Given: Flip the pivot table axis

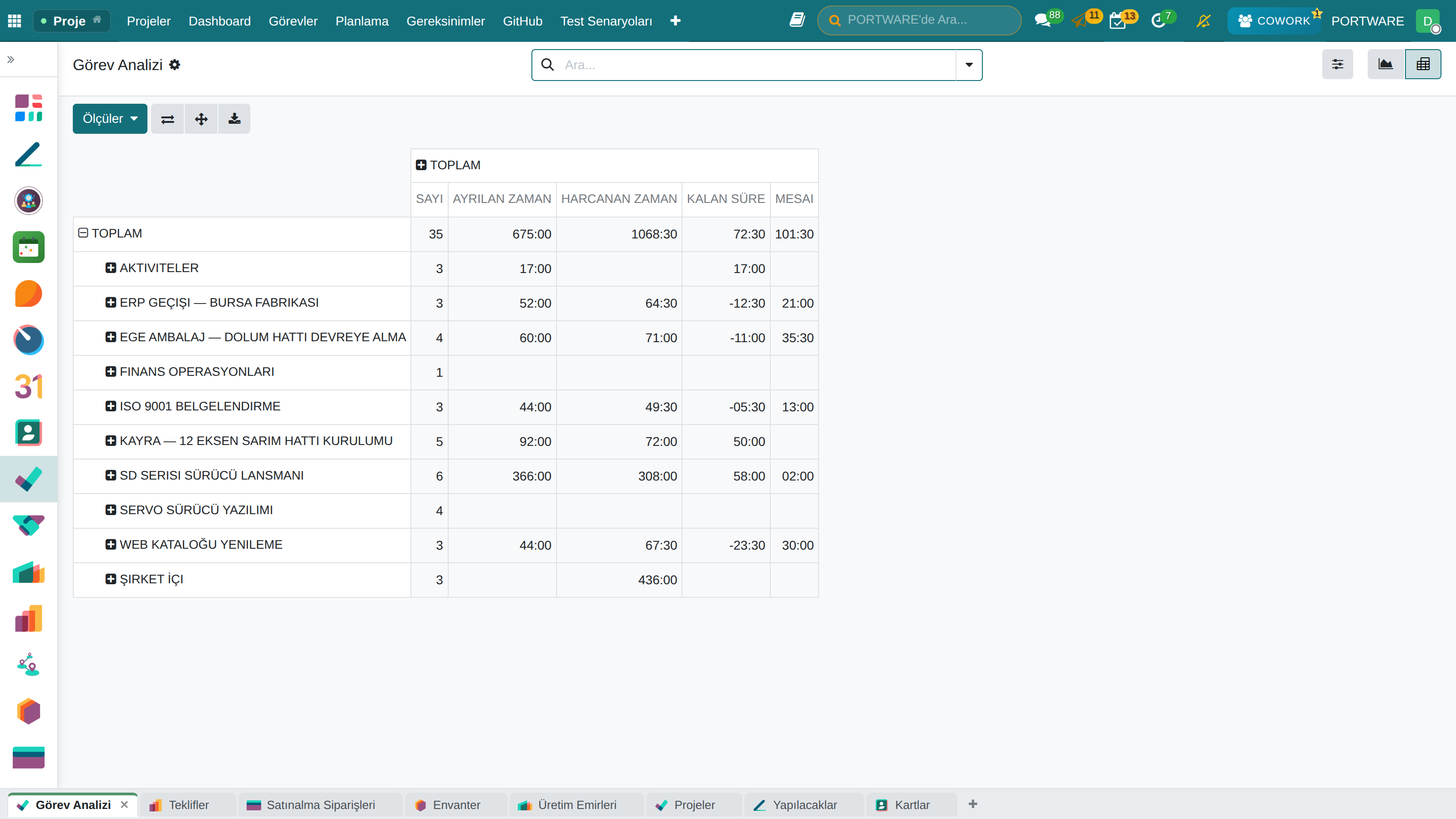Looking at the screenshot, I should [x=168, y=119].
